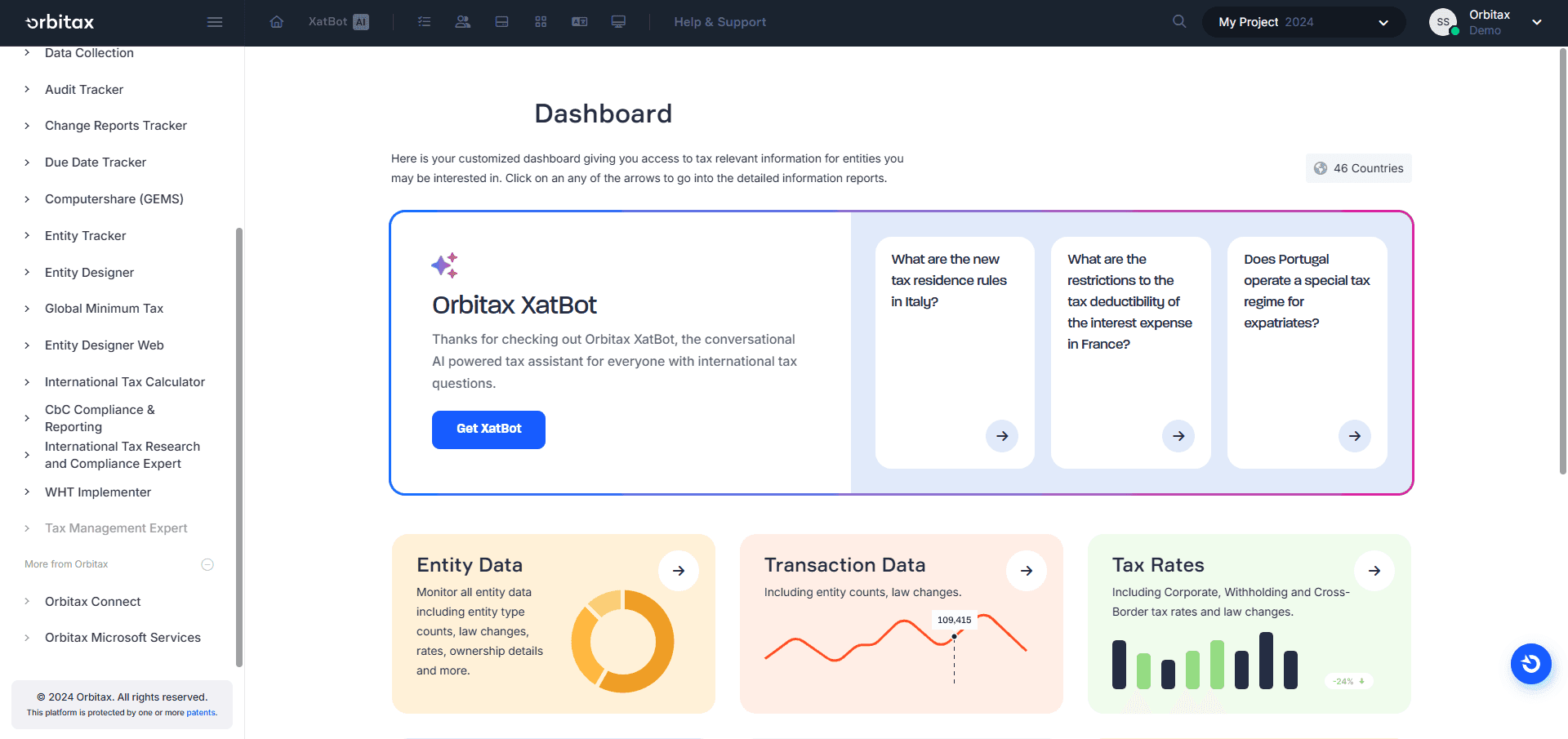Click the sidebar vertical scrollbar
This screenshot has height=739, width=1568.
(239, 447)
